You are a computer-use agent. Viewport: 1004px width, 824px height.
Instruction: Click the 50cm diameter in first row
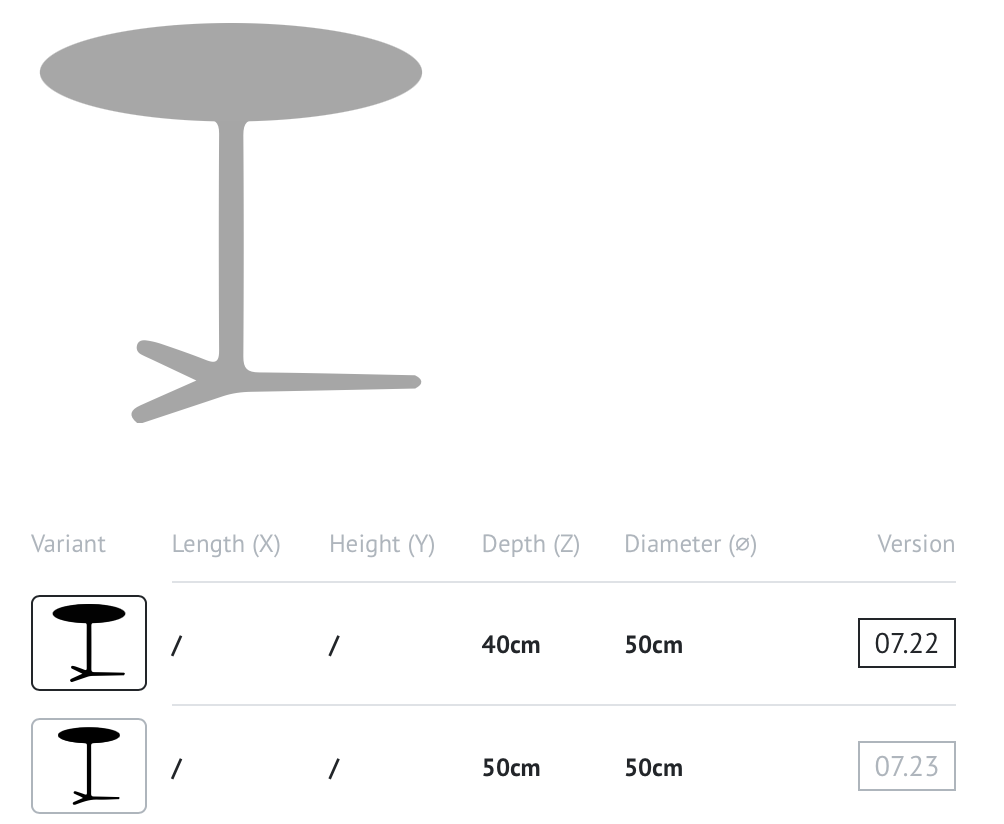[654, 644]
